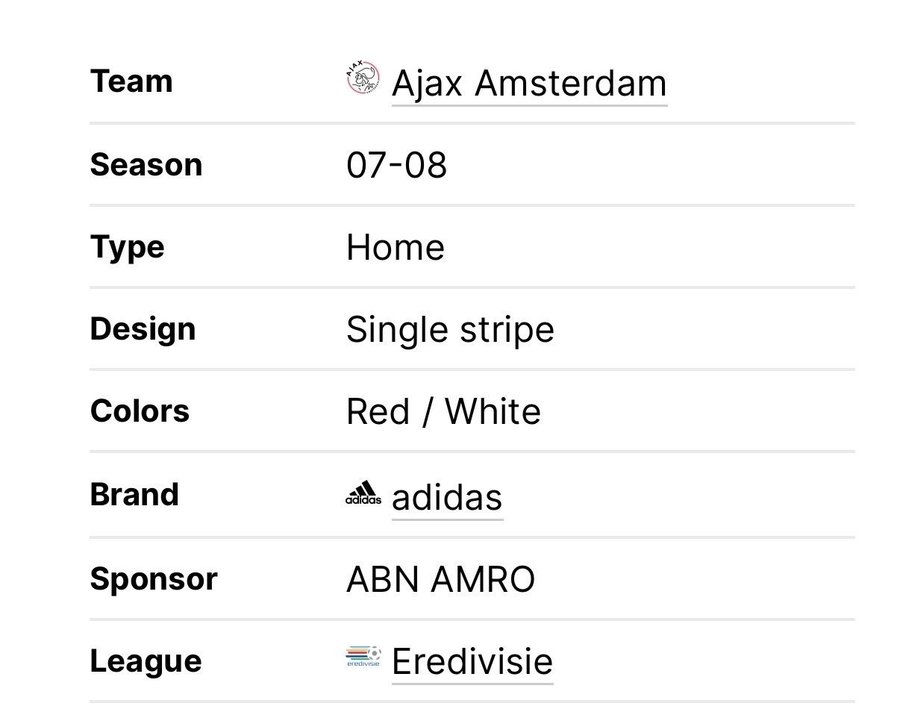The height and width of the screenshot is (724, 900).
Task: Click the Red / White colors value
Action: tap(443, 412)
